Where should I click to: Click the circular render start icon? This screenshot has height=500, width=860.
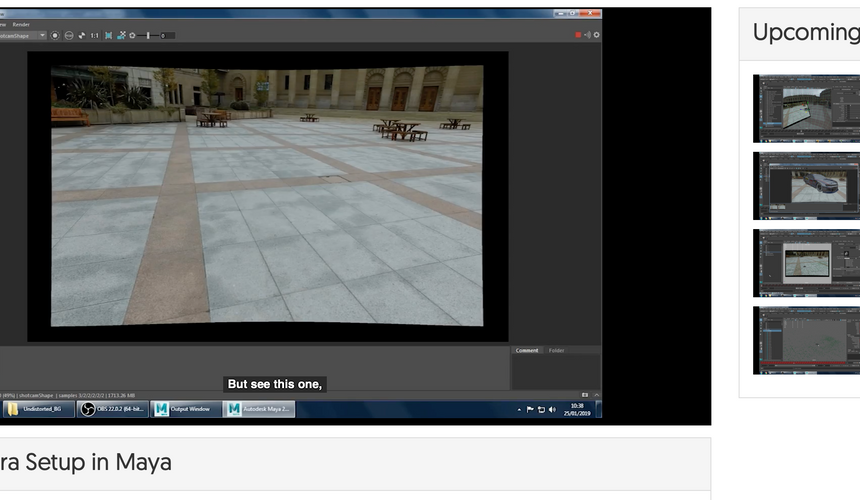coord(55,36)
